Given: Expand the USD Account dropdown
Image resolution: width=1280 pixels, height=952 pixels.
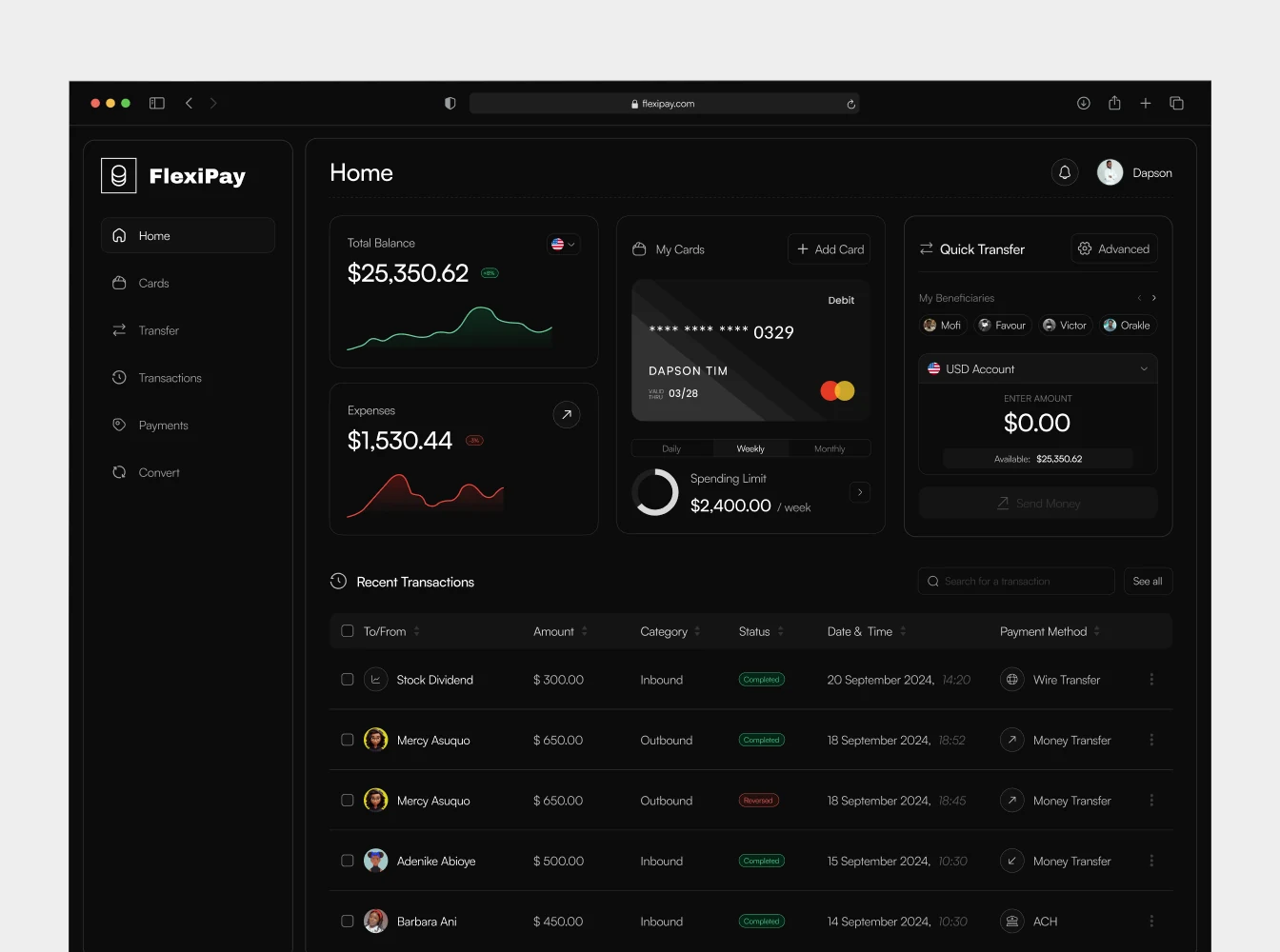Looking at the screenshot, I should [1038, 368].
